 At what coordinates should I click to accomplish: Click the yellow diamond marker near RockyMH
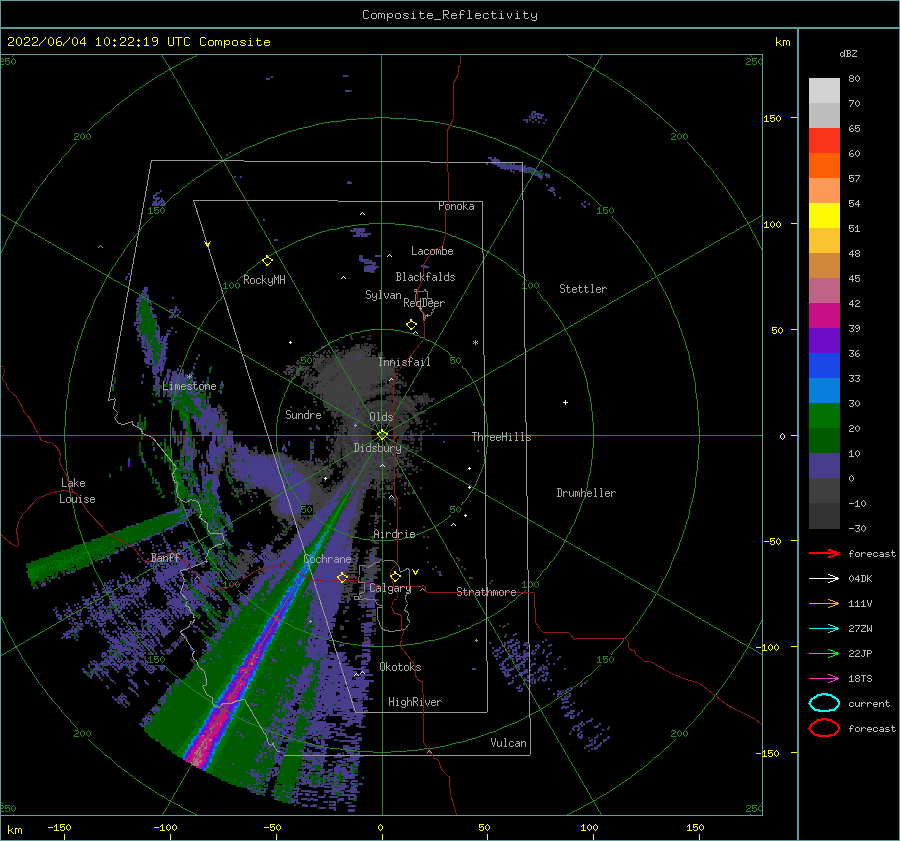point(267,261)
